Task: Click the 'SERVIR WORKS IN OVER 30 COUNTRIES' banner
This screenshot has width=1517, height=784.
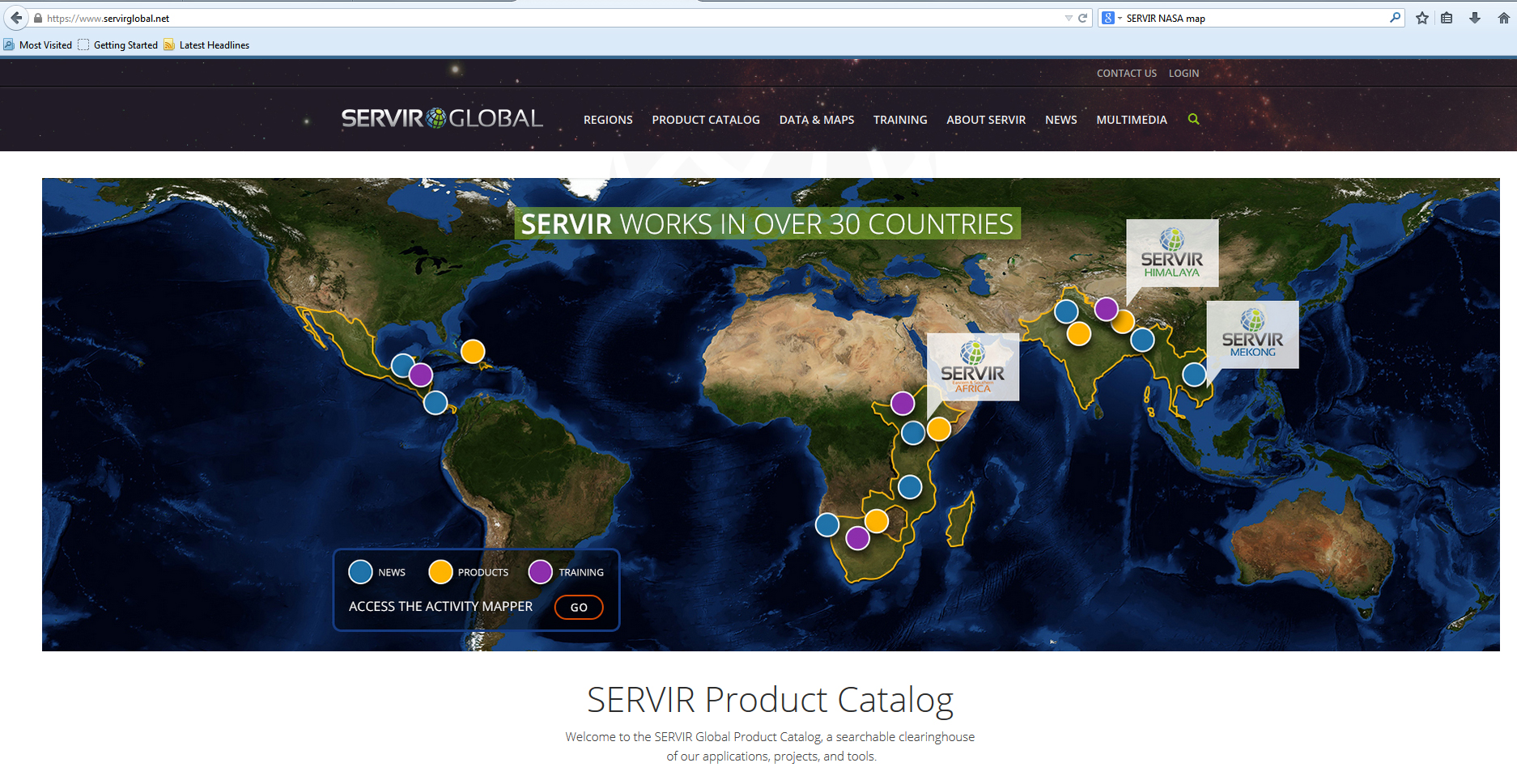Action: tap(767, 223)
